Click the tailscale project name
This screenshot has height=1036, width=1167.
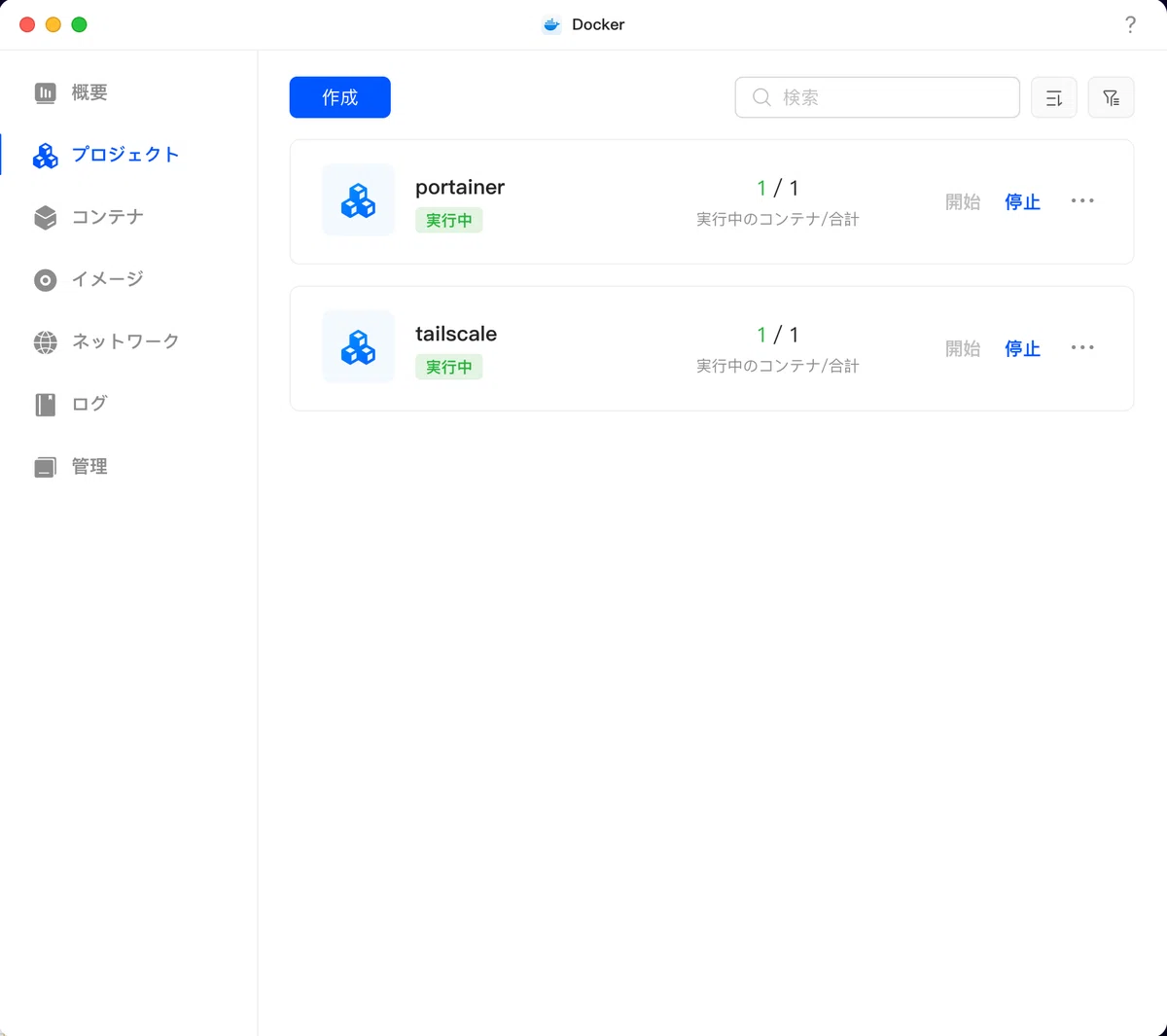pos(456,334)
